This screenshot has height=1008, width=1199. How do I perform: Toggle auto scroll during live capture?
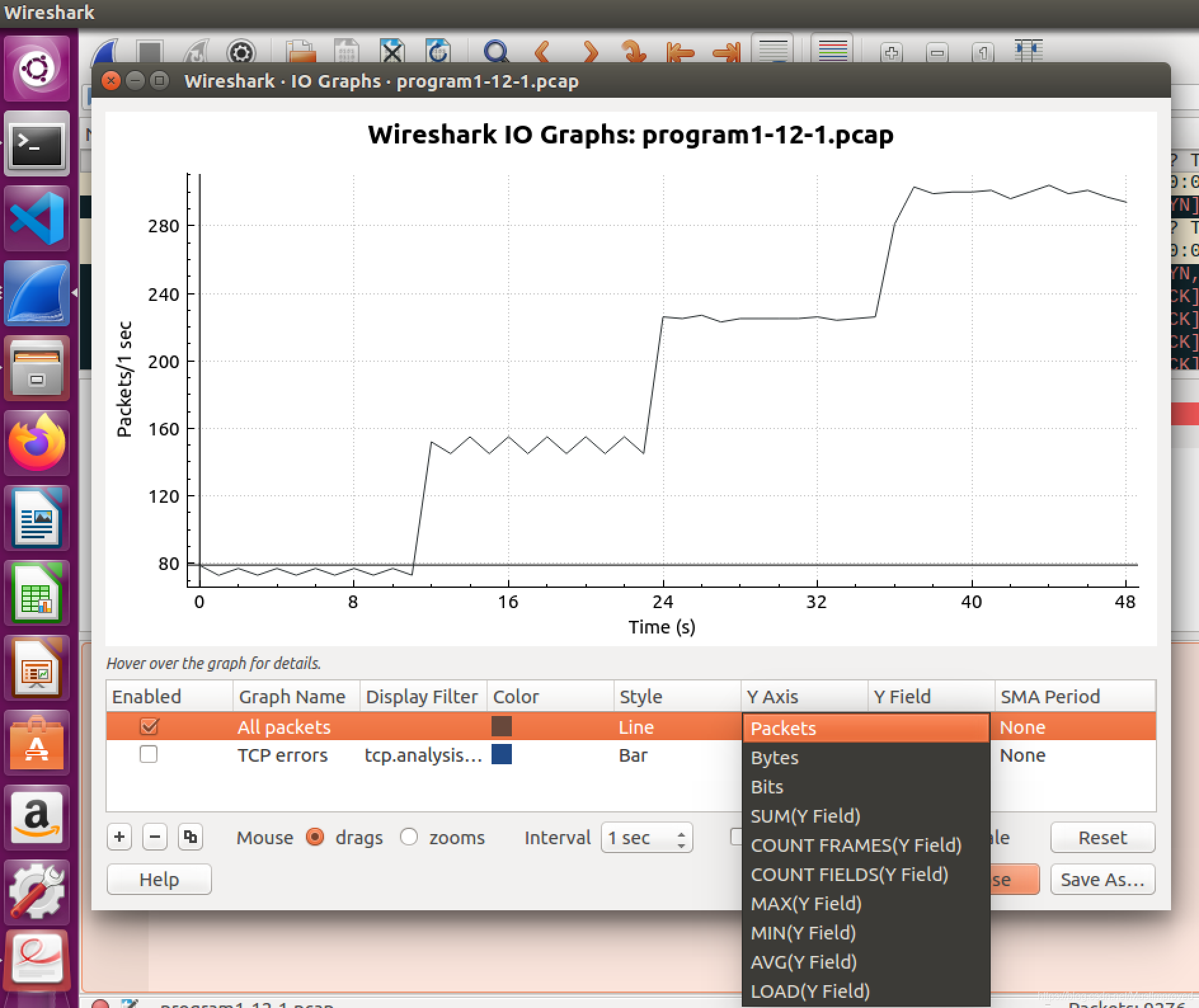tap(772, 49)
